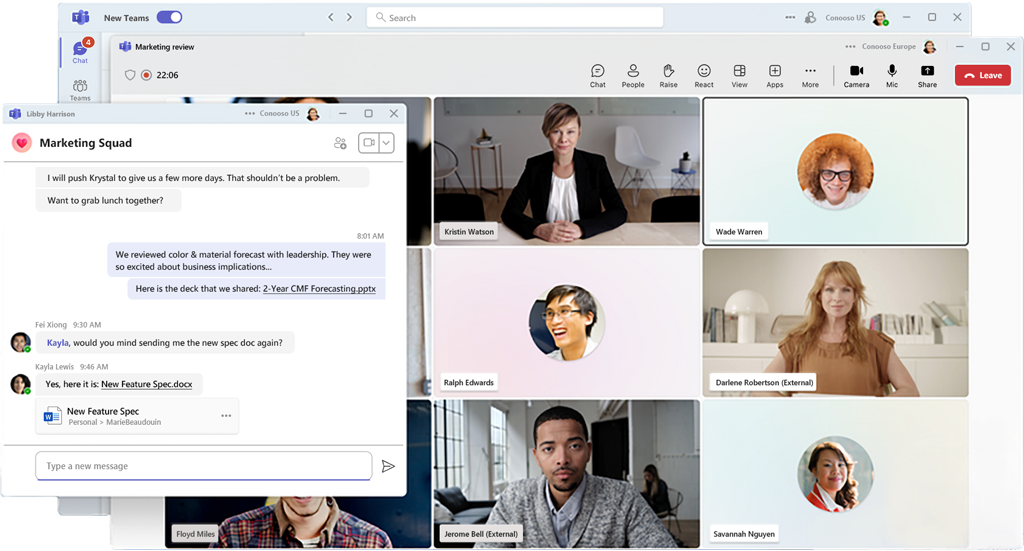Image resolution: width=1024 pixels, height=551 pixels.
Task: Open More options in meeting toolbar
Action: point(810,75)
